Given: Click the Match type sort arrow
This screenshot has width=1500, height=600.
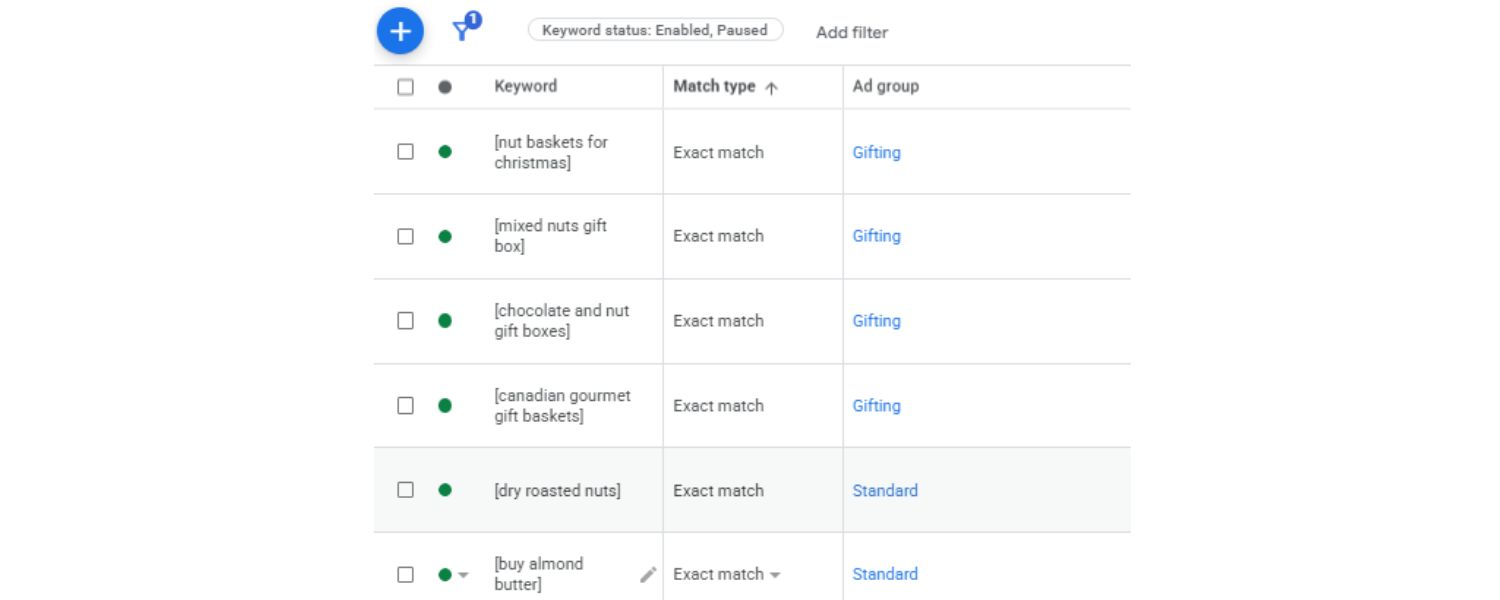Looking at the screenshot, I should (x=771, y=87).
